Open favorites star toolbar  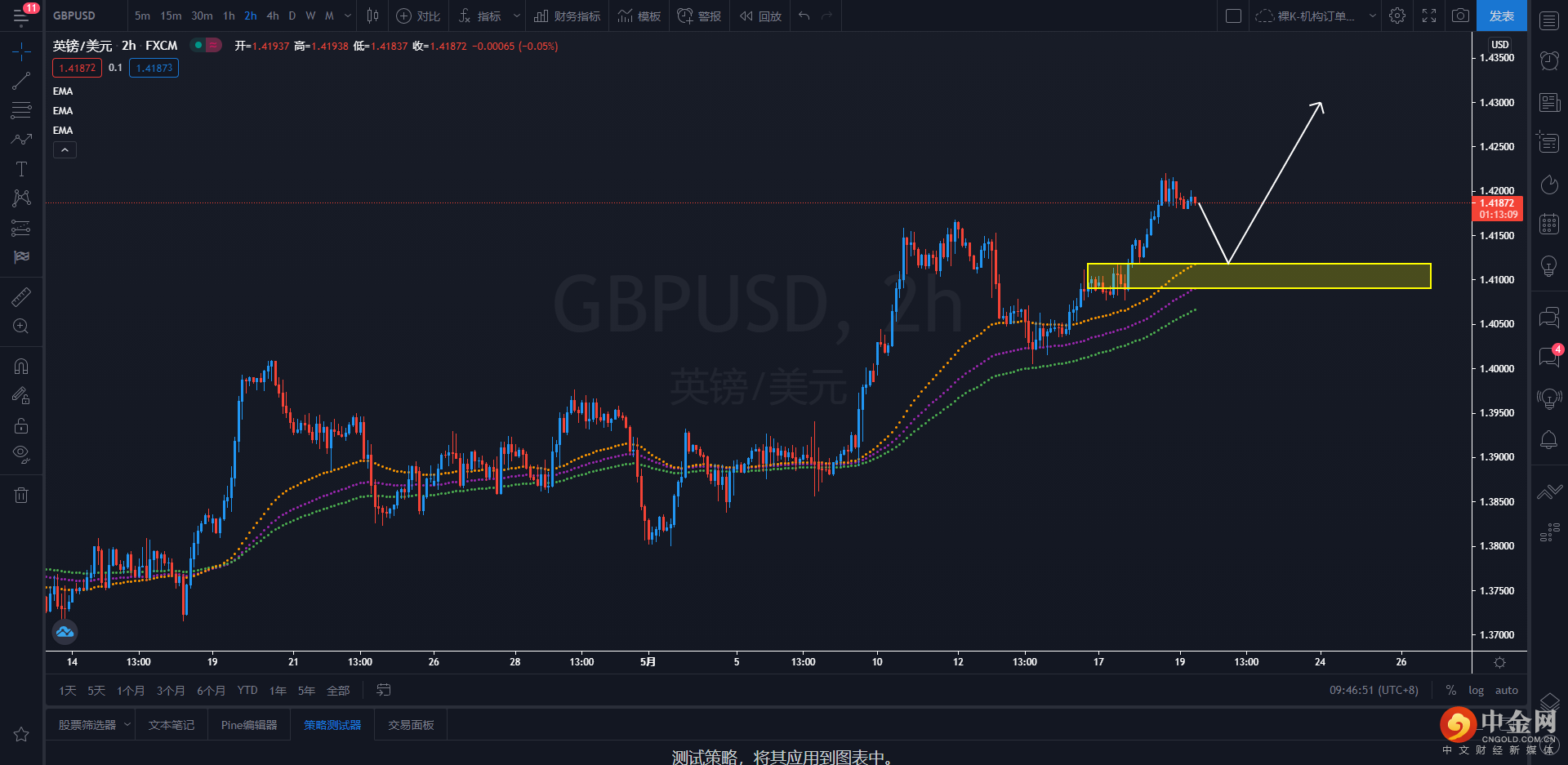(21, 735)
